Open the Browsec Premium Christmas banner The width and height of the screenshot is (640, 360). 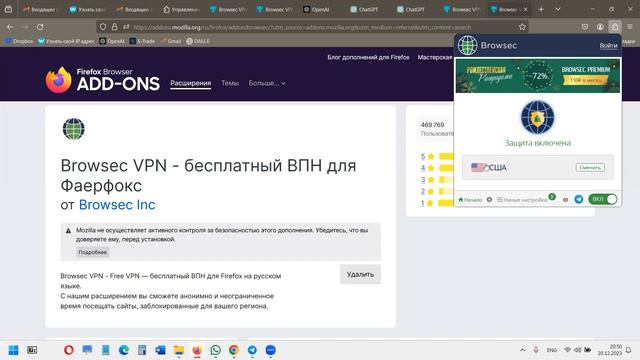538,76
